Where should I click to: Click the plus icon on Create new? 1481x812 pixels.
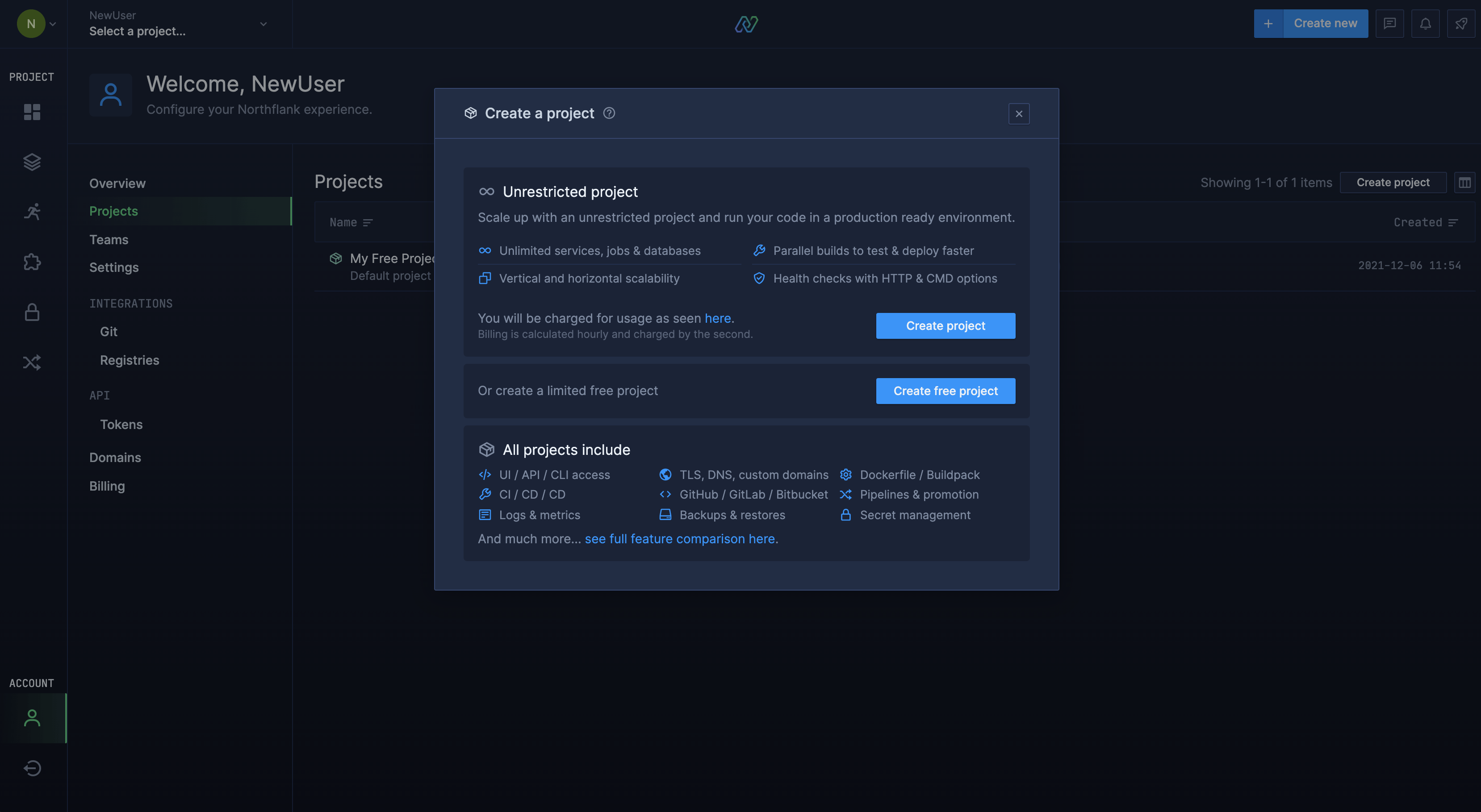tap(1268, 24)
